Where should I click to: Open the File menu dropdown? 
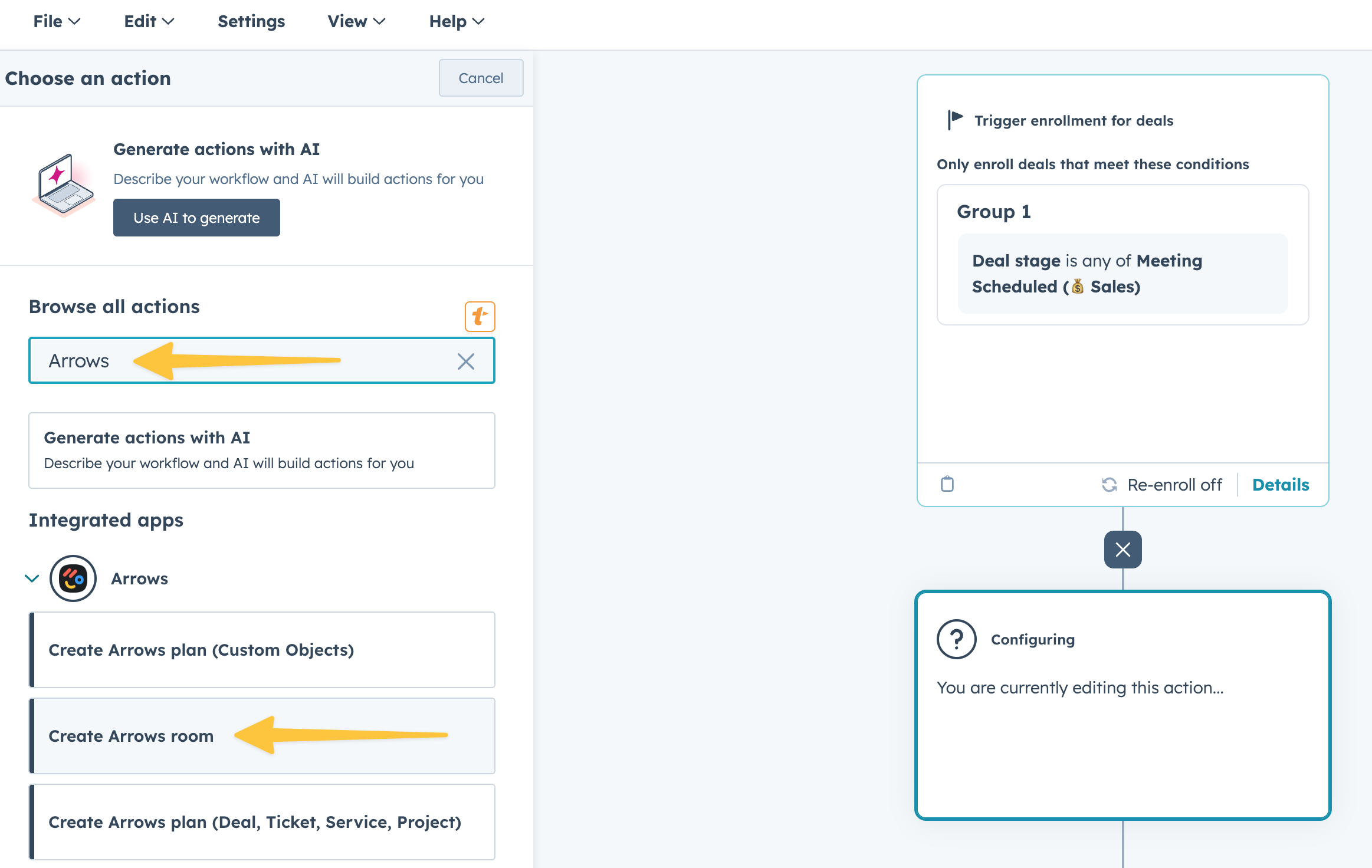pos(57,22)
